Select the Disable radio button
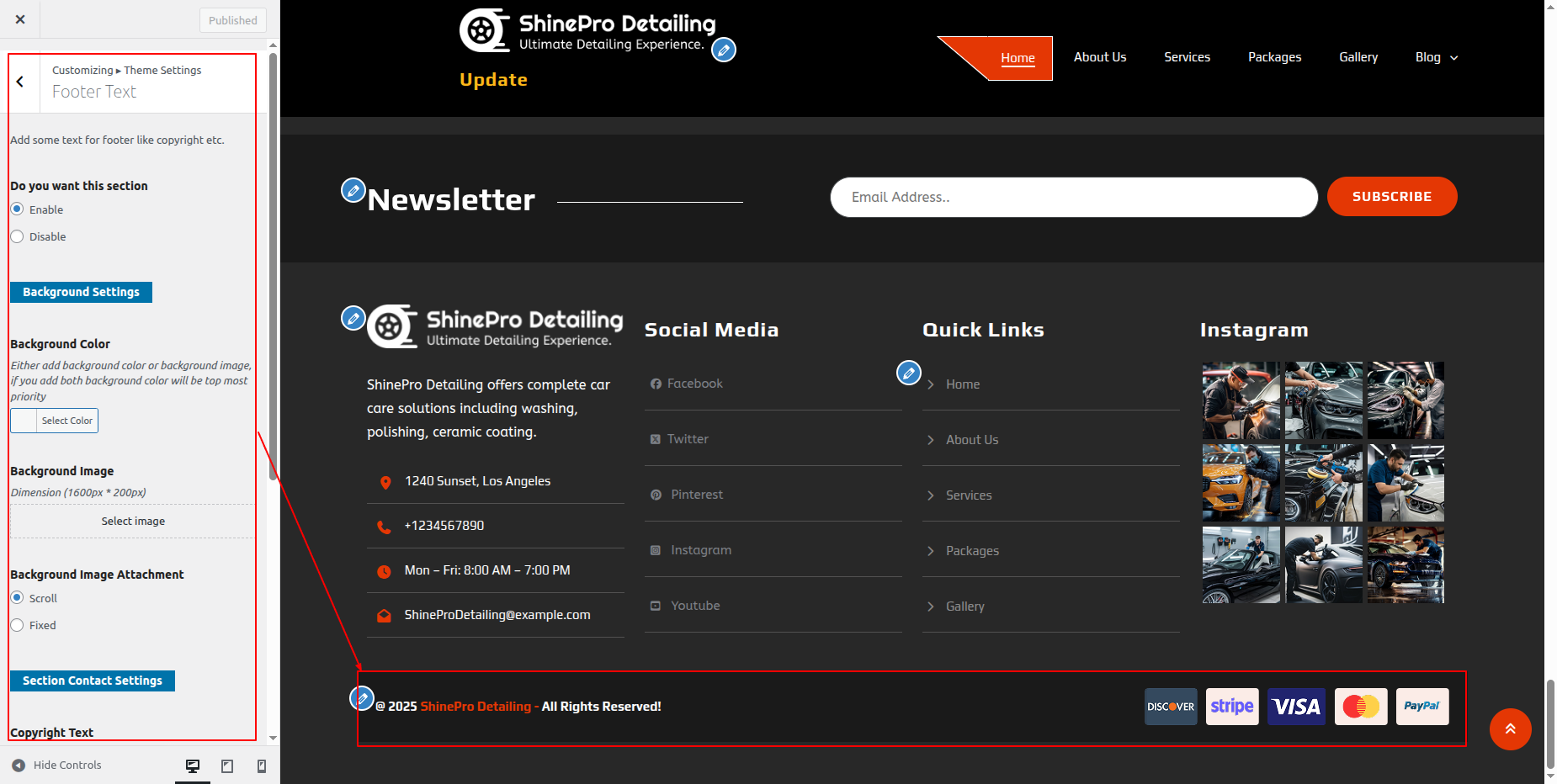Viewport: 1557px width, 784px height. click(18, 237)
